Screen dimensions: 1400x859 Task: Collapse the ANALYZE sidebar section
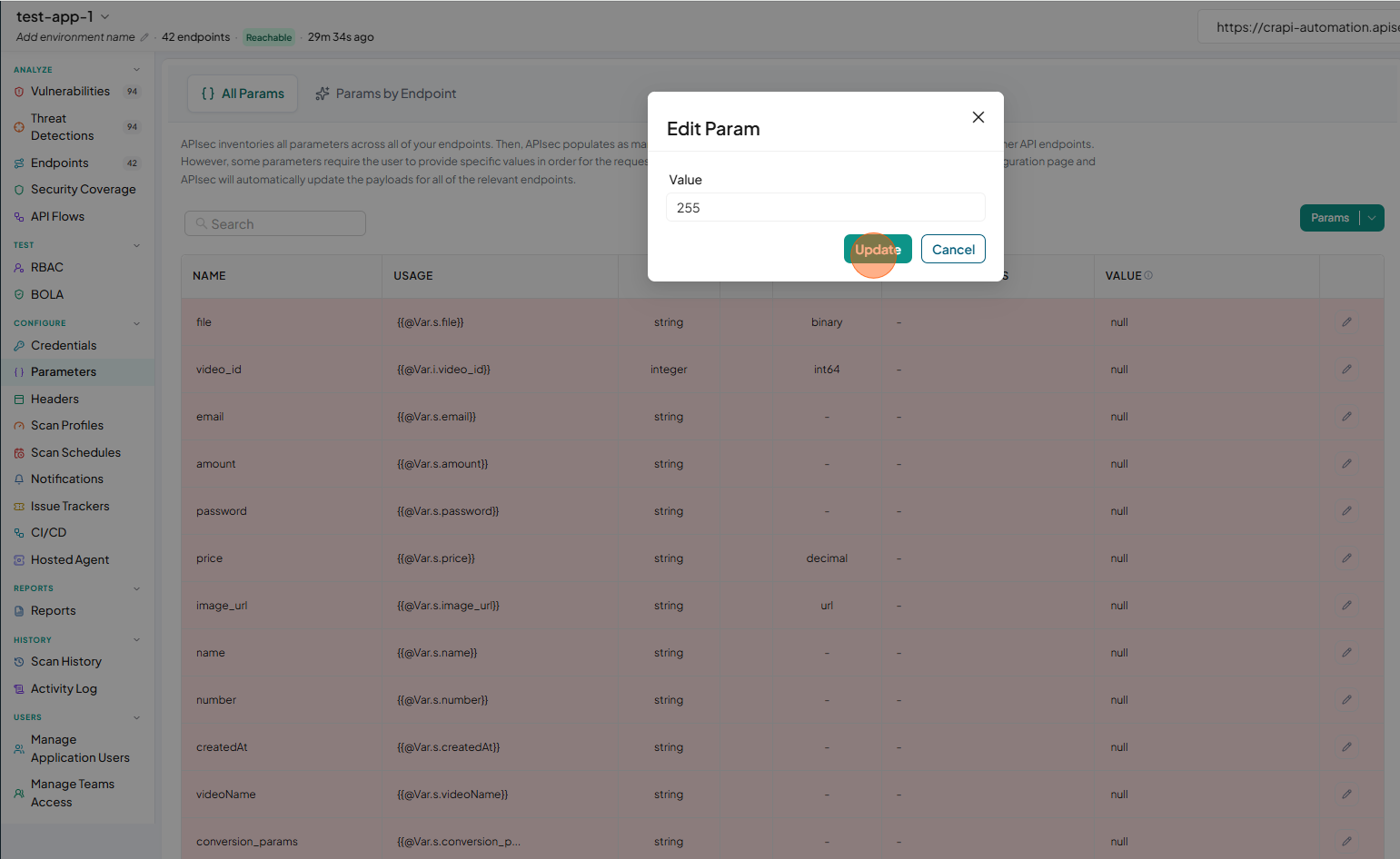pyautogui.click(x=137, y=70)
